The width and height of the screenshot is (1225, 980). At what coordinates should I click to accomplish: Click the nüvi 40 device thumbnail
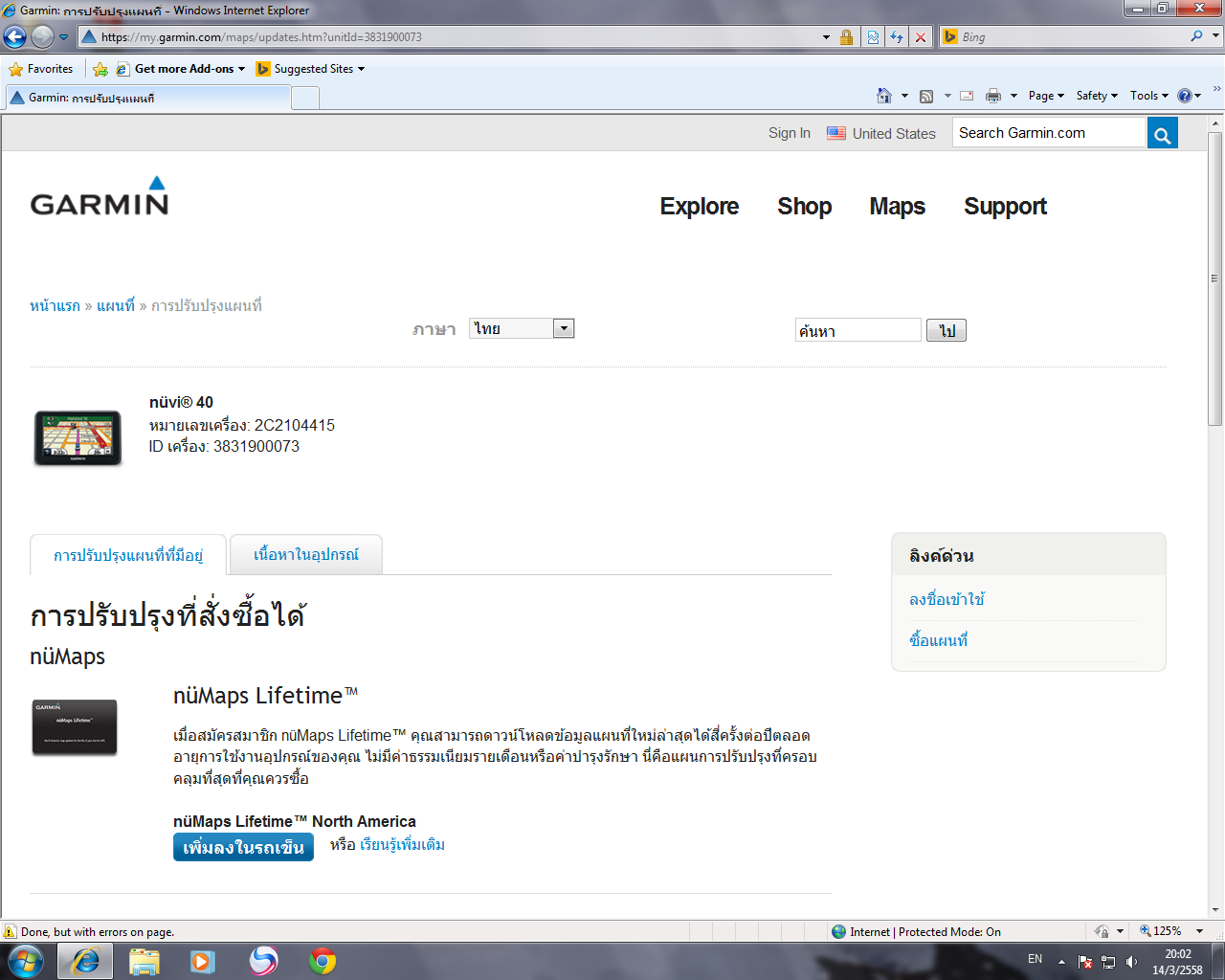click(x=78, y=438)
